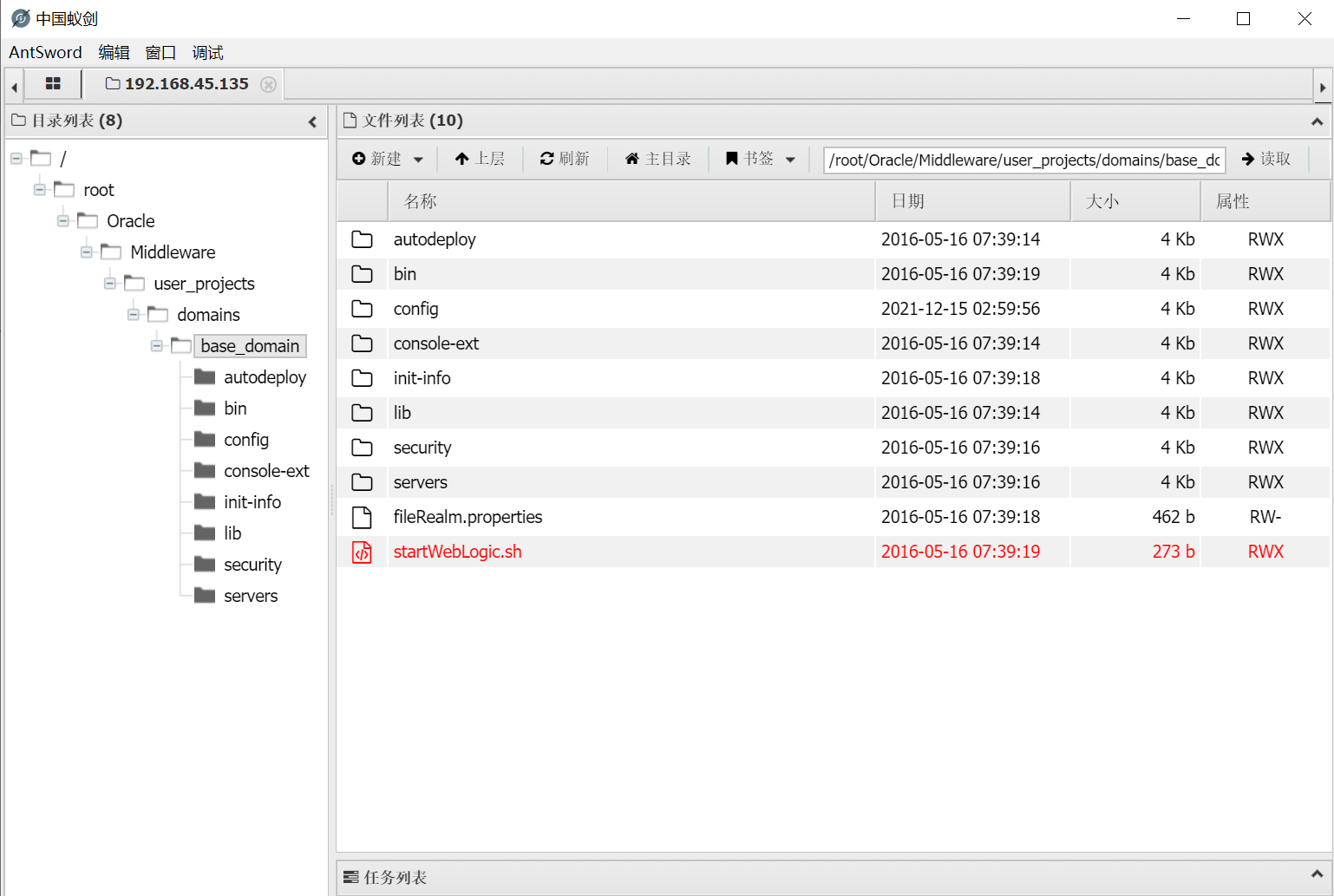Open the 调试 menu
The image size is (1334, 896).
[x=207, y=52]
